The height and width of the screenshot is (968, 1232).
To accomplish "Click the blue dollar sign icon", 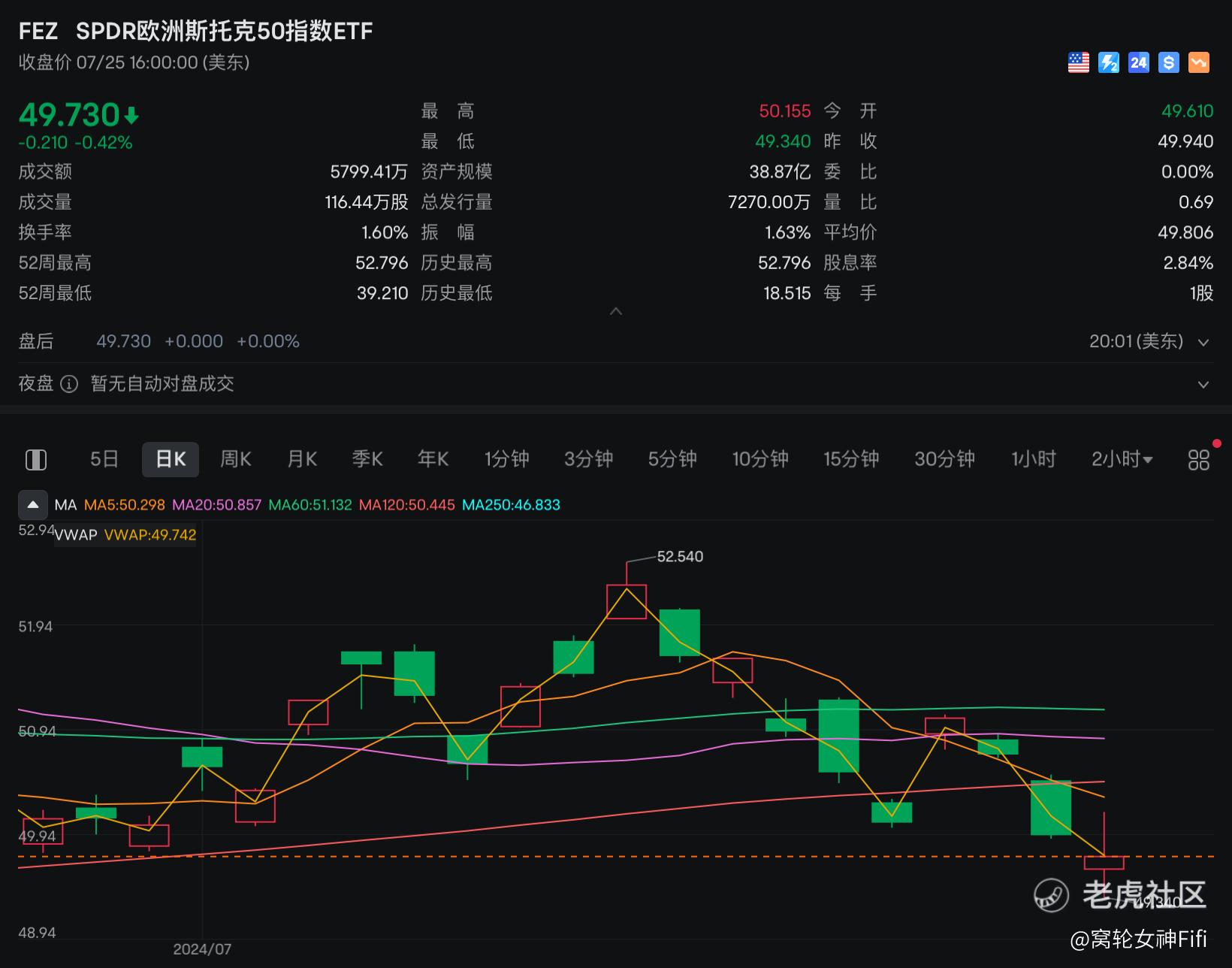I will click(1168, 63).
